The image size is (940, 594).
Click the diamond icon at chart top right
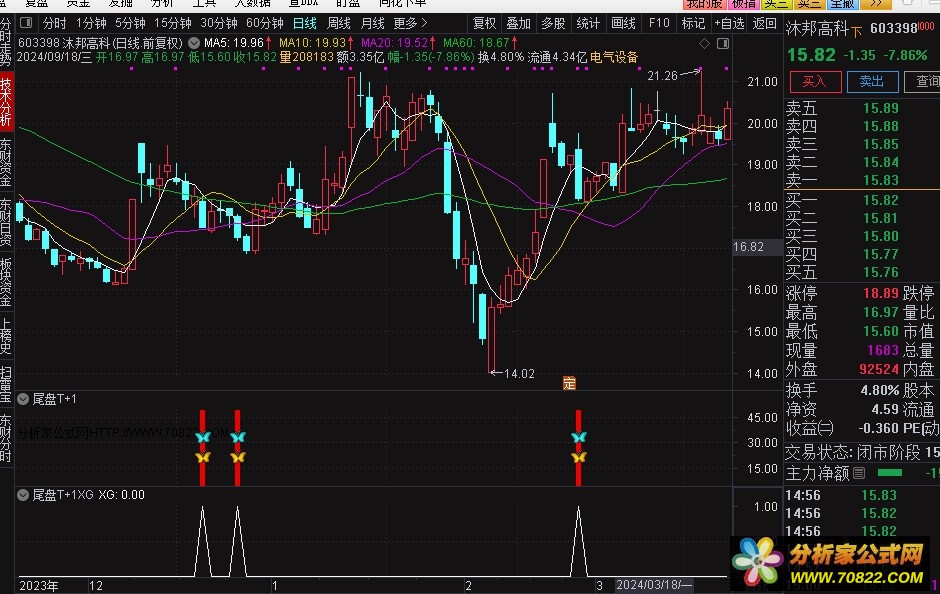click(704, 43)
